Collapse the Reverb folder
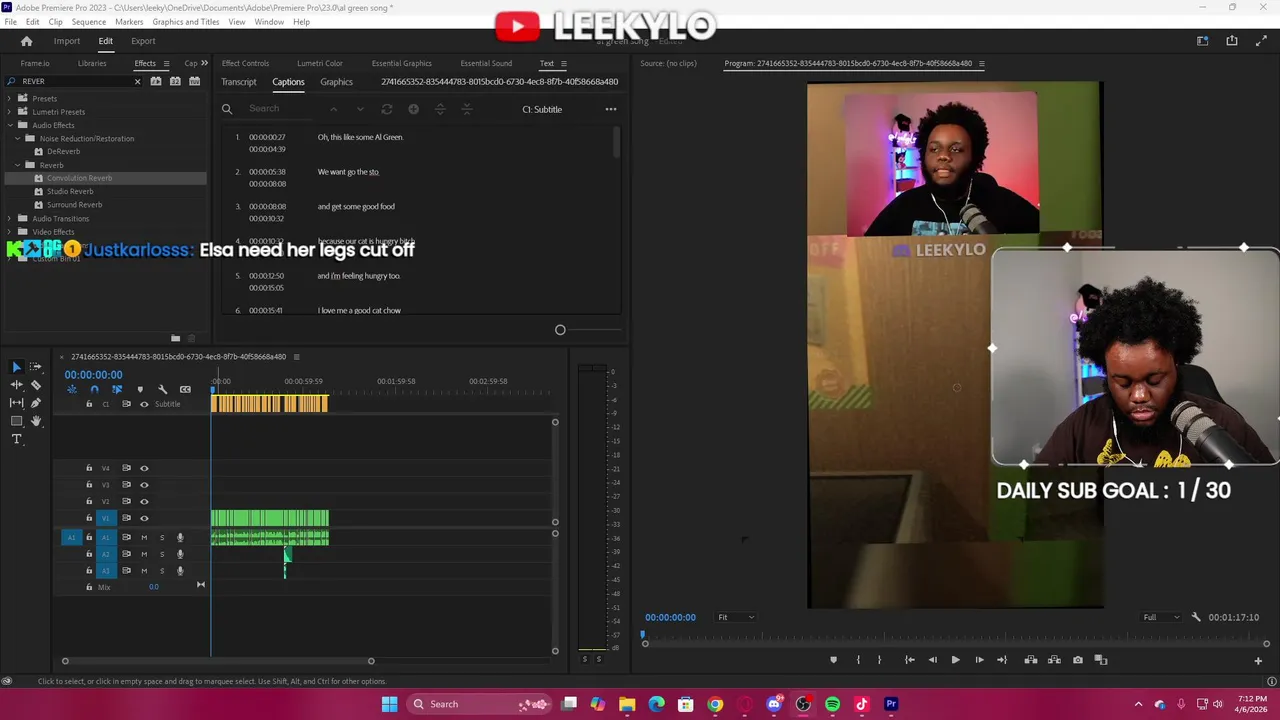 18,165
